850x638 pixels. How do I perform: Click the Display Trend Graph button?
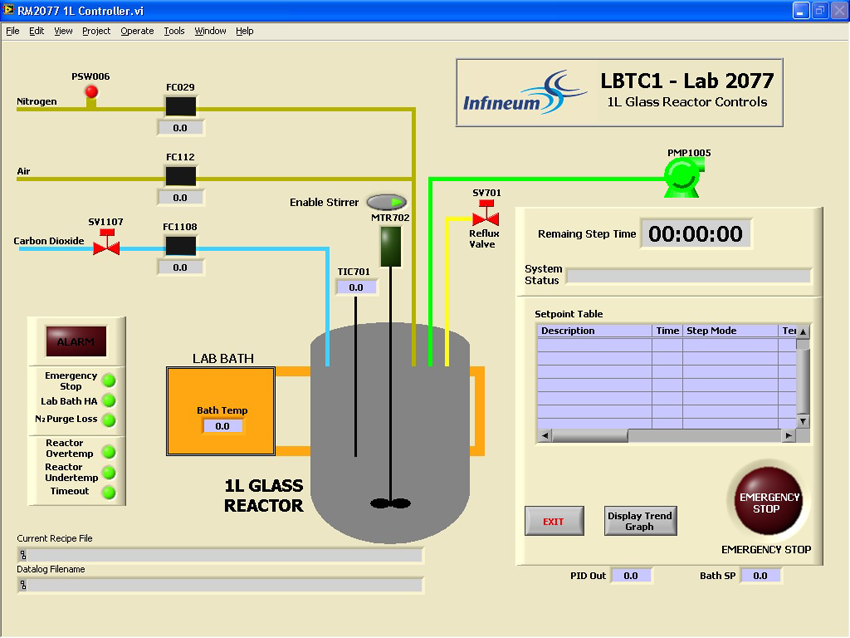pyautogui.click(x=640, y=521)
